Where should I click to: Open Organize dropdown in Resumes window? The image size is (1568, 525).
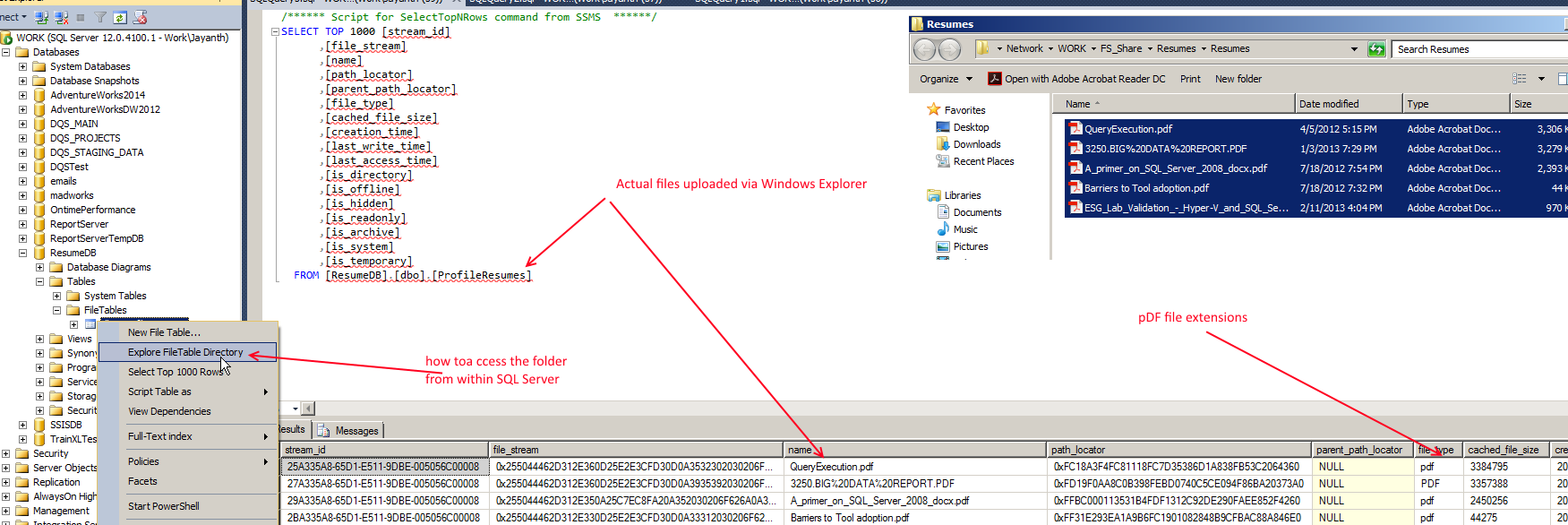coord(946,79)
